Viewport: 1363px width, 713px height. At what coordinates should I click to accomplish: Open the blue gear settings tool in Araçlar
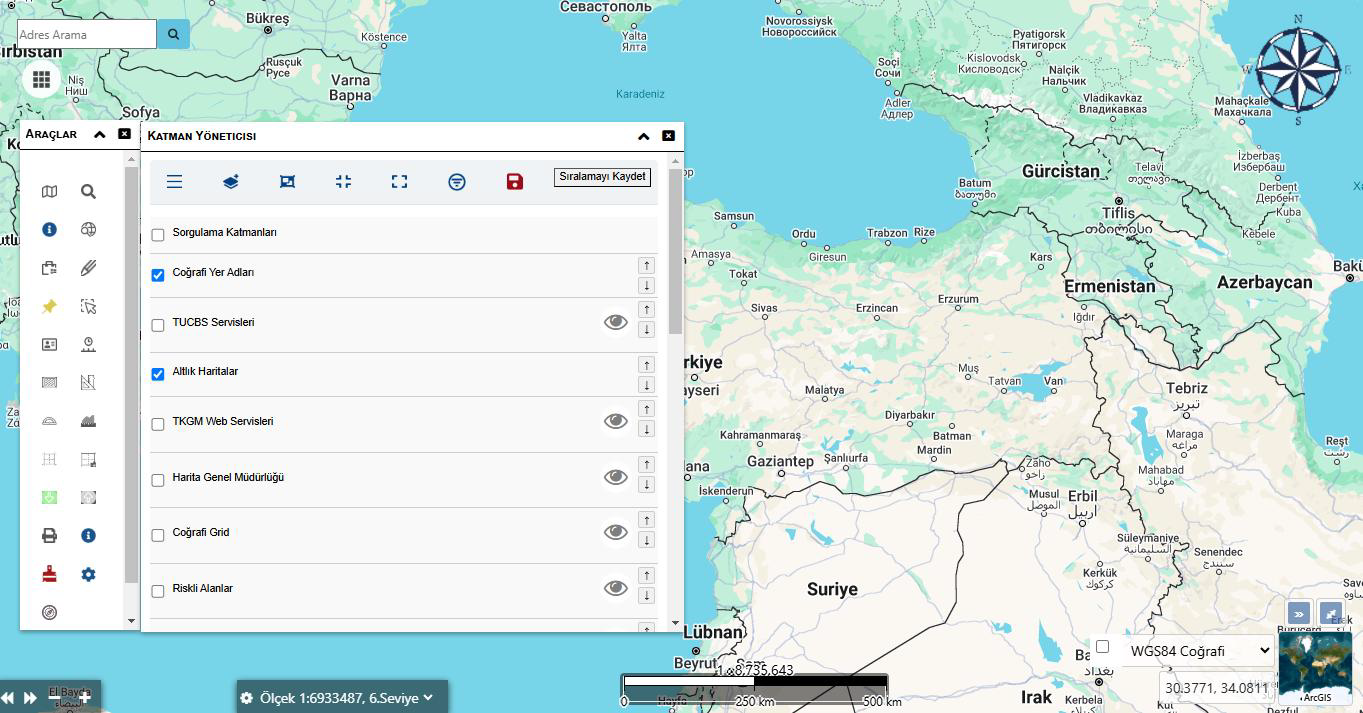coord(88,574)
